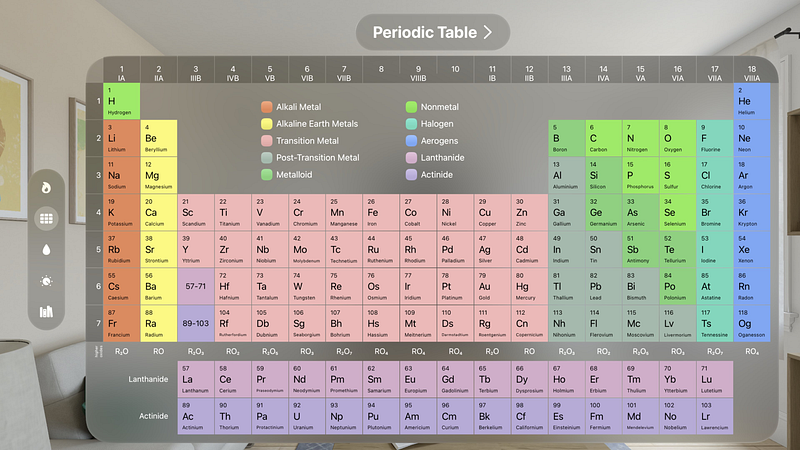The image size is (800, 450).
Task: Open the Oganesson element cell
Action: [752, 323]
